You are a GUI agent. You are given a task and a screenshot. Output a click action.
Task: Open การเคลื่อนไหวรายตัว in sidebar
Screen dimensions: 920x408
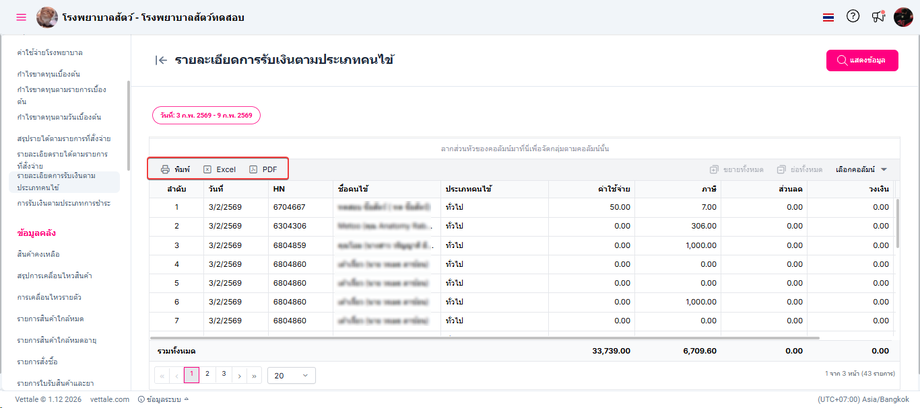[49, 297]
